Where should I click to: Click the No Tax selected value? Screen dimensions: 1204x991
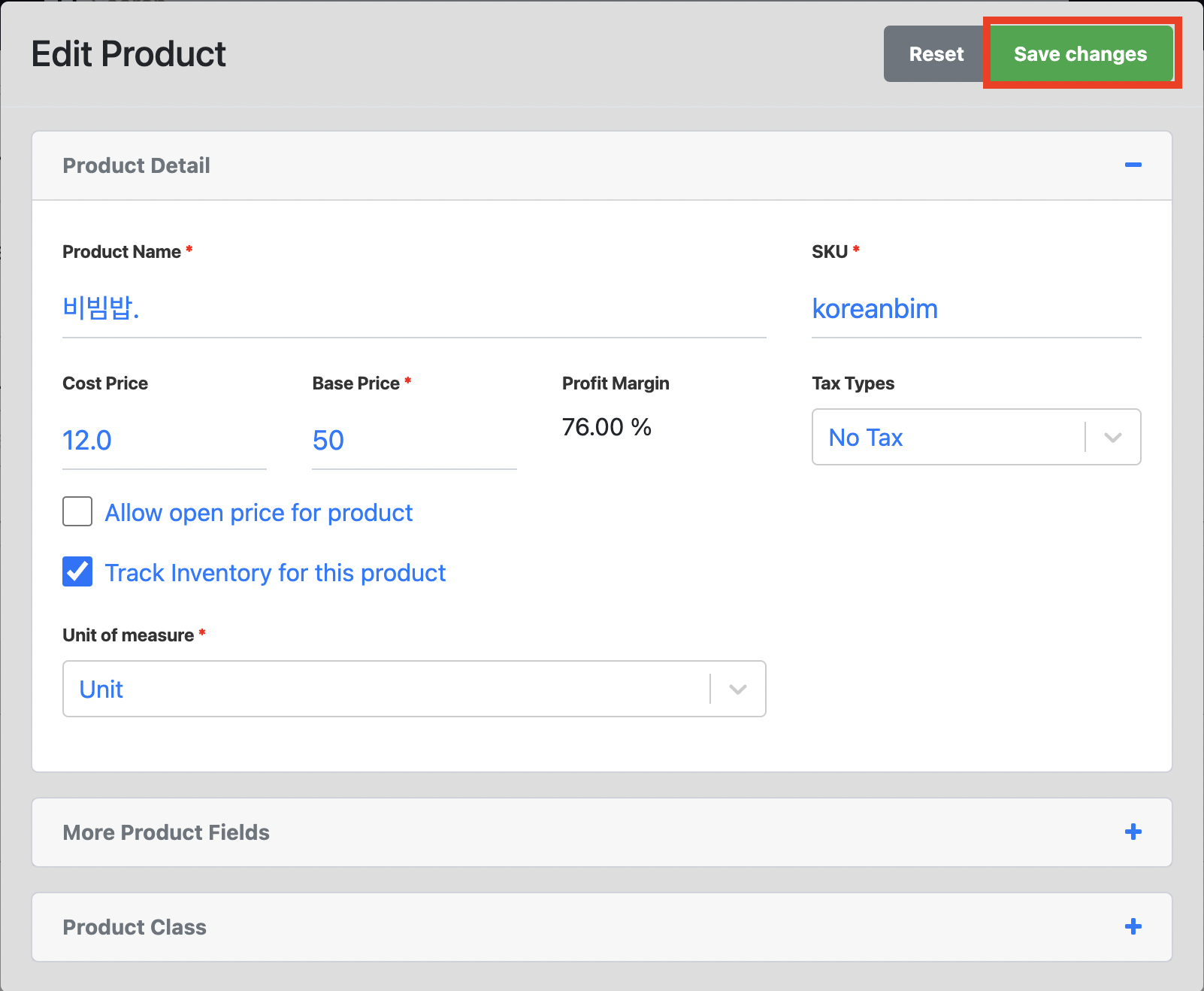[866, 438]
